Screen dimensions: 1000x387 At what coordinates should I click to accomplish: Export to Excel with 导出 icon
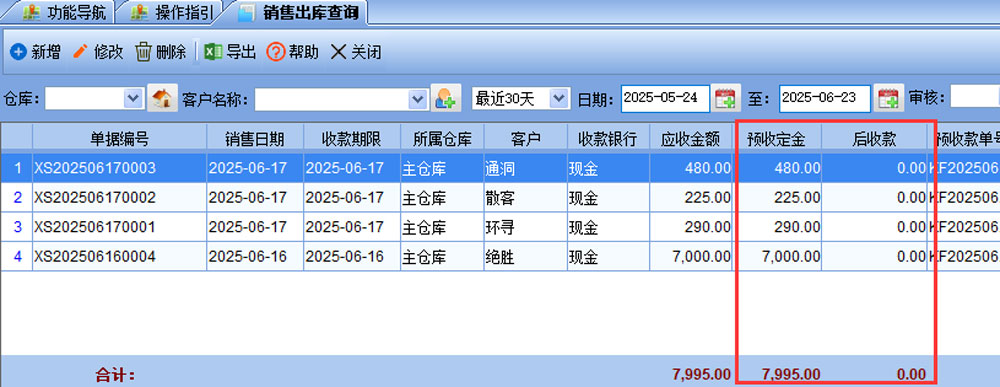[x=213, y=52]
